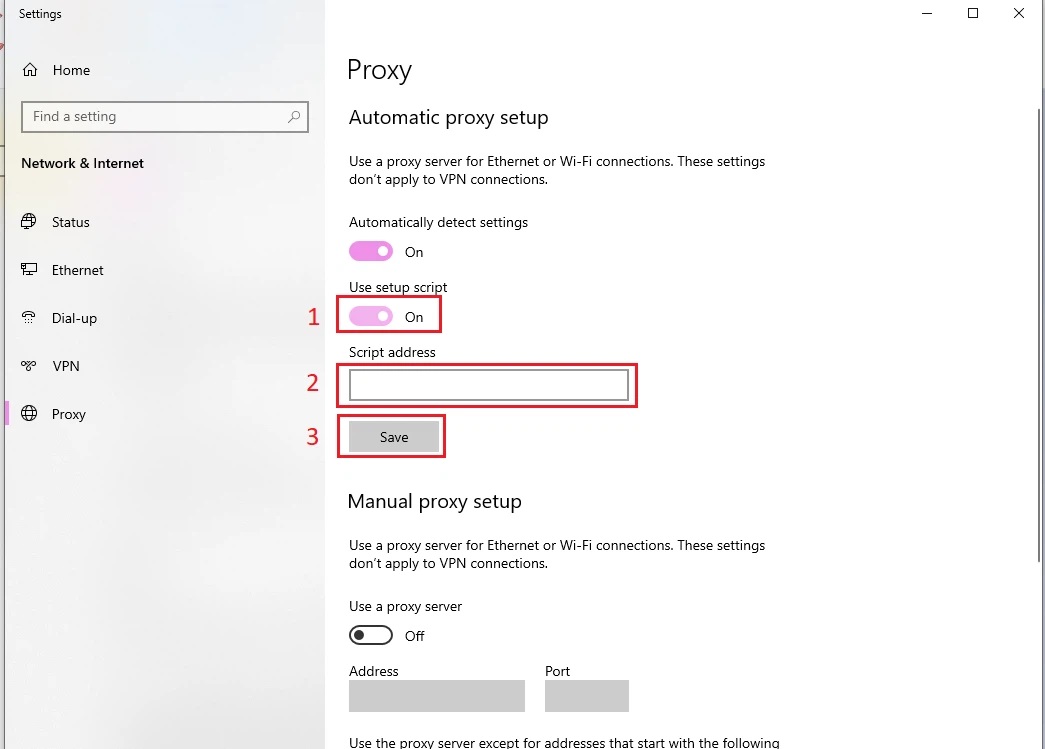Image resolution: width=1045 pixels, height=749 pixels.
Task: Click the VPN connection icon
Action: 29,365
